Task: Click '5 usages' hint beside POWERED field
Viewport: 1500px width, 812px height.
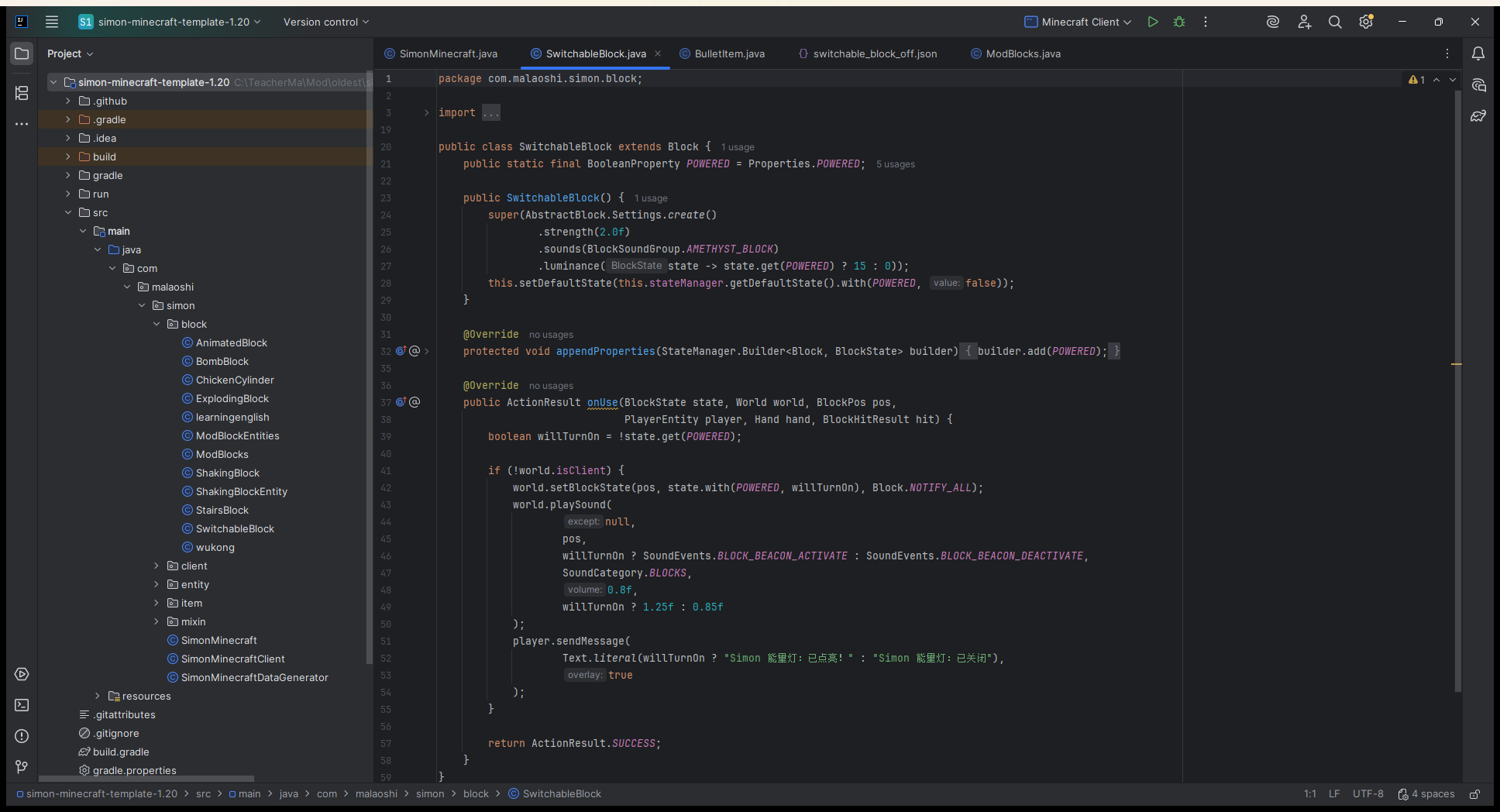Action: pyautogui.click(x=896, y=164)
